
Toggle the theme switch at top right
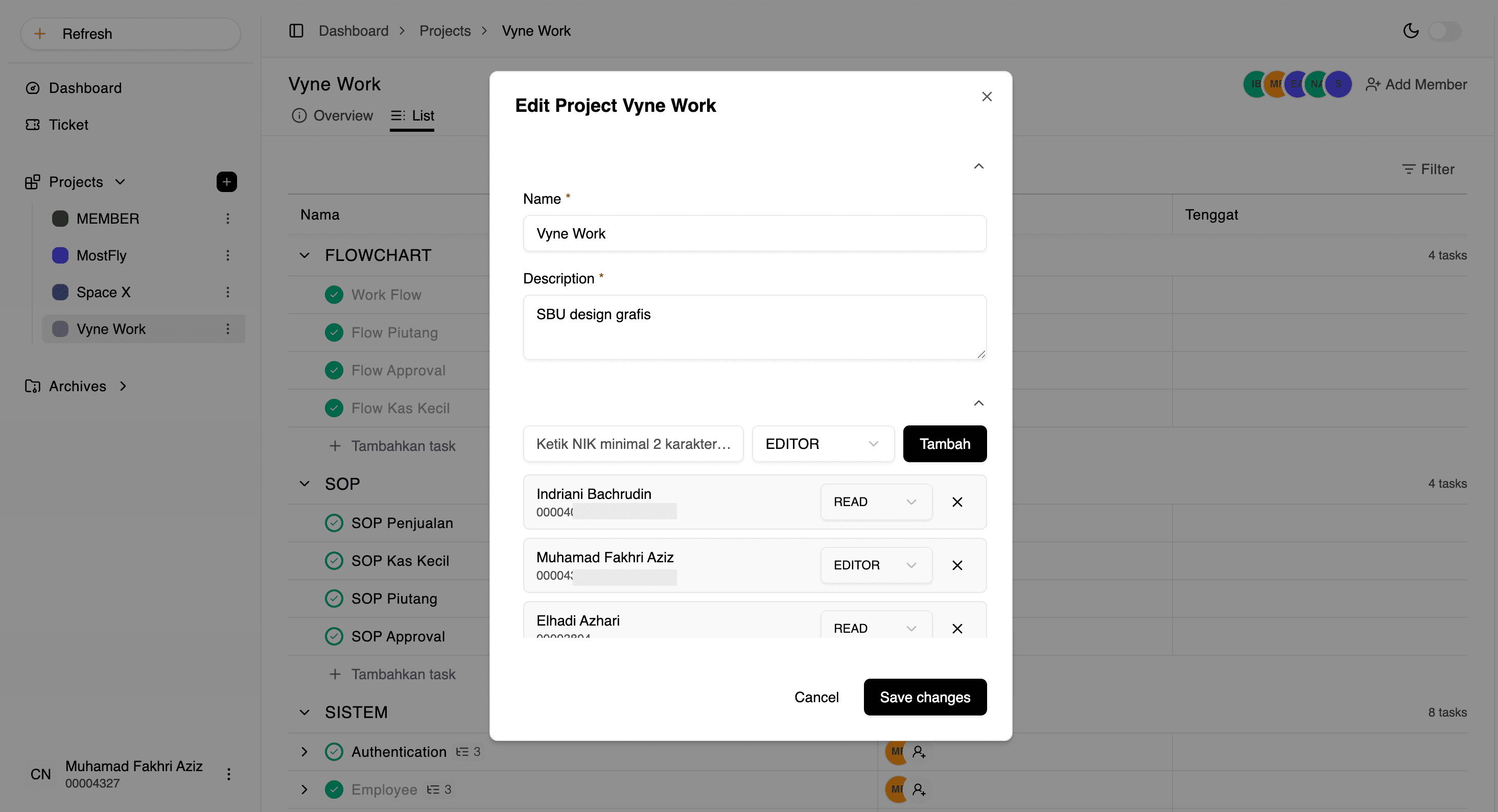click(x=1444, y=31)
